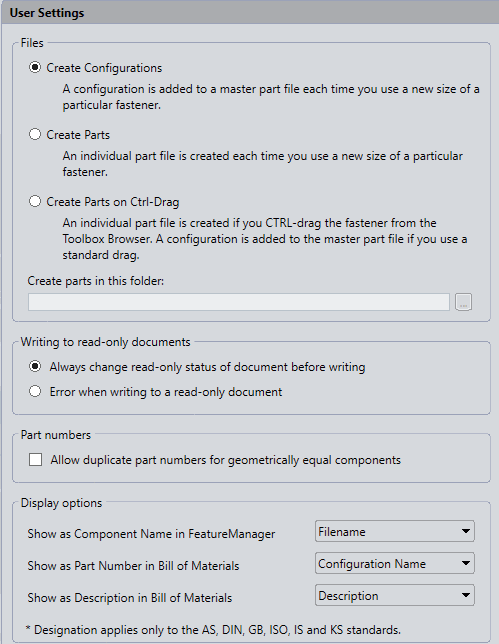The image size is (499, 644).
Task: Enable Allow duplicate part numbers checkbox
Action: coord(35,460)
